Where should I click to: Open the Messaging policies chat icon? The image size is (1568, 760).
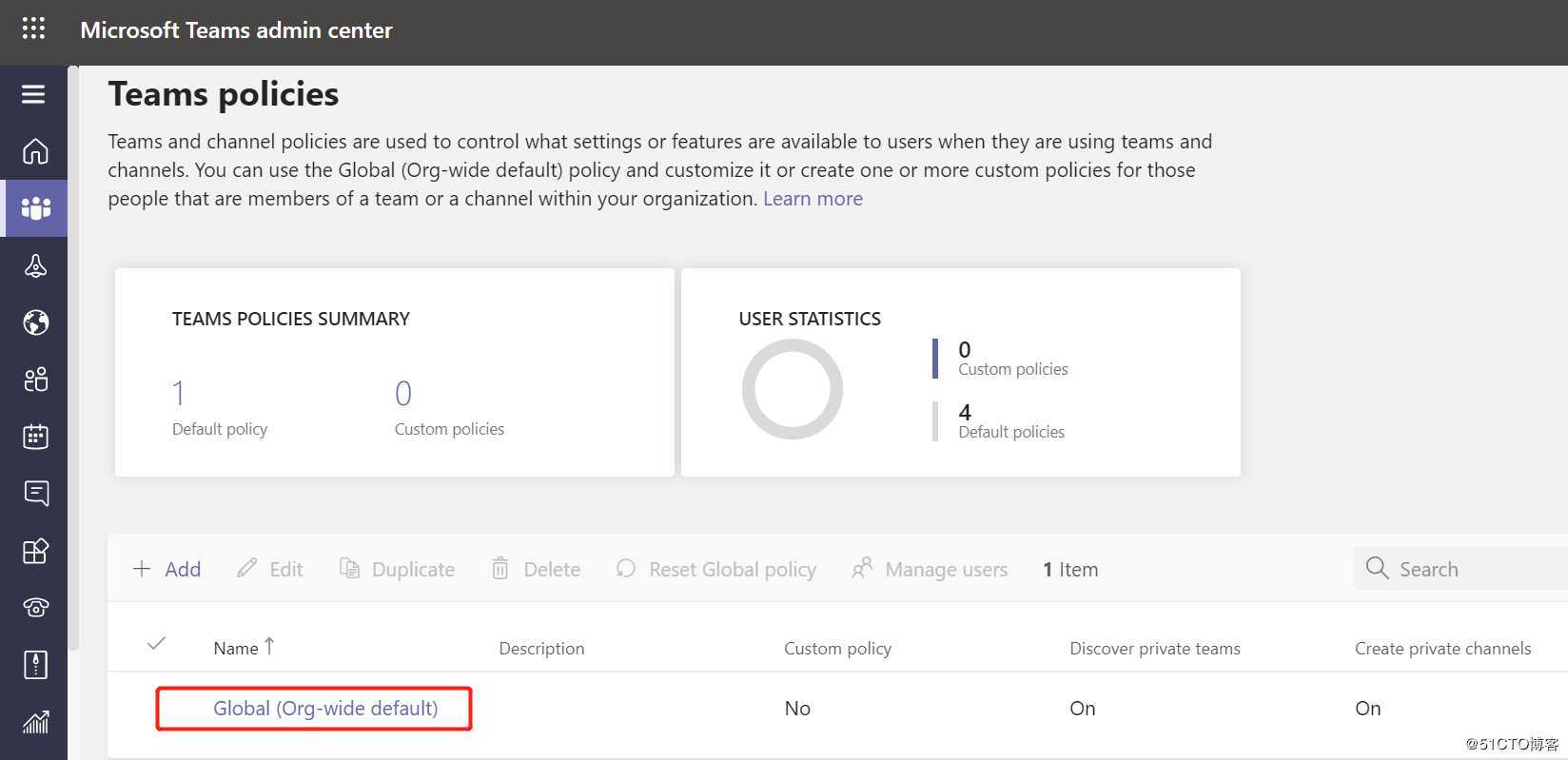(x=35, y=494)
